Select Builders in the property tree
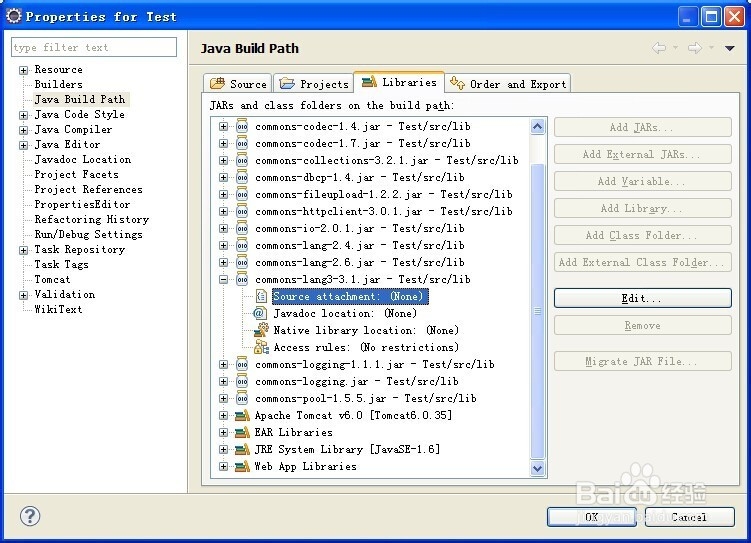Screen dimensions: 751x543 (x=58, y=84)
